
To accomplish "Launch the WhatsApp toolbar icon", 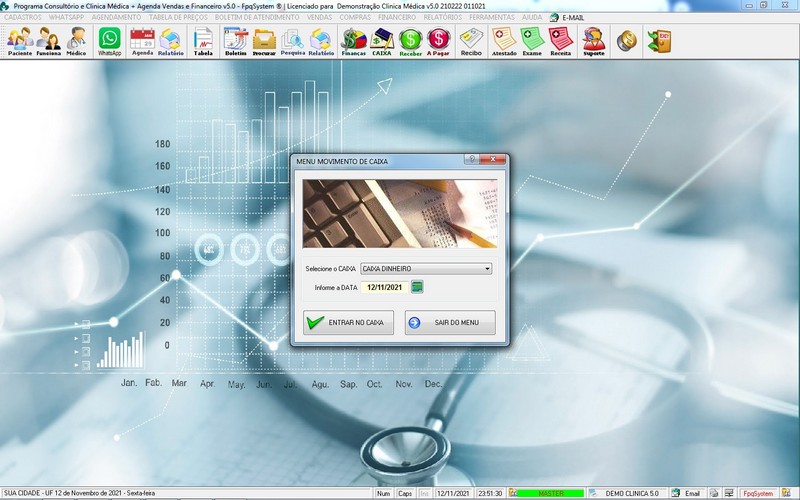I will point(110,41).
